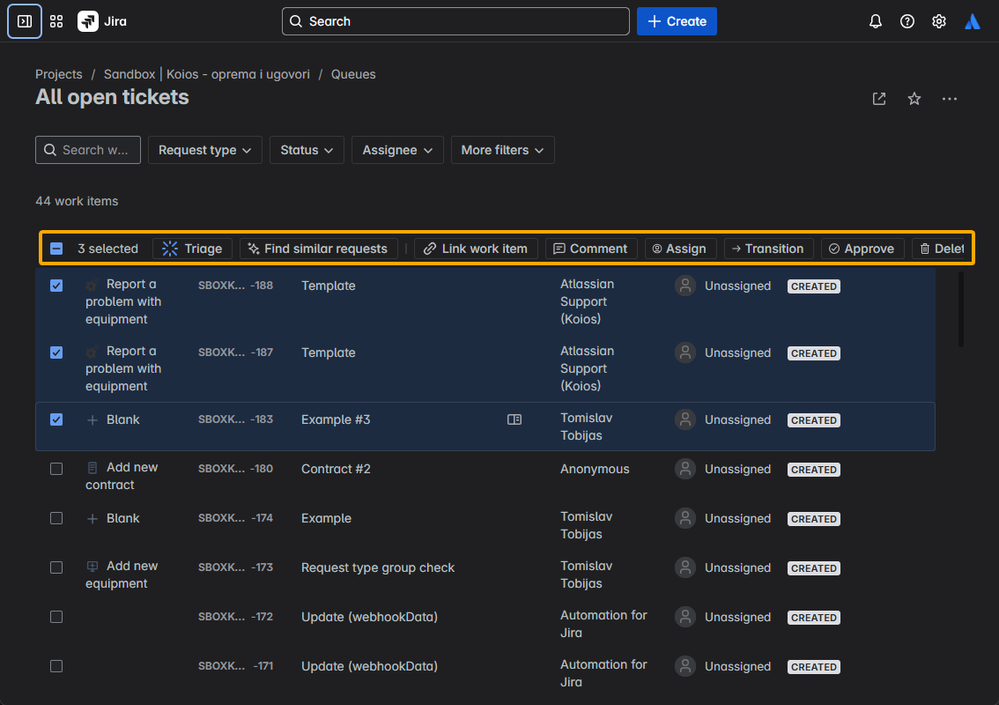Open the three-dot more actions menu
Screen dimensions: 999x705
pos(949,99)
